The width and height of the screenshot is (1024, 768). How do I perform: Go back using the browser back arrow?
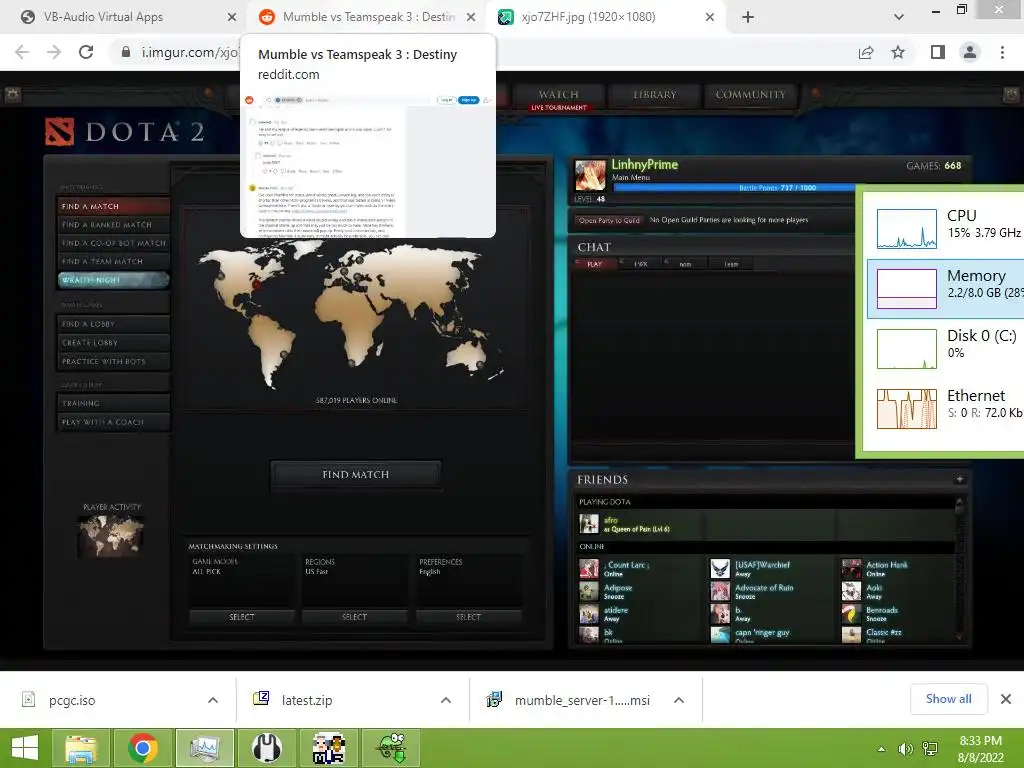[x=22, y=52]
